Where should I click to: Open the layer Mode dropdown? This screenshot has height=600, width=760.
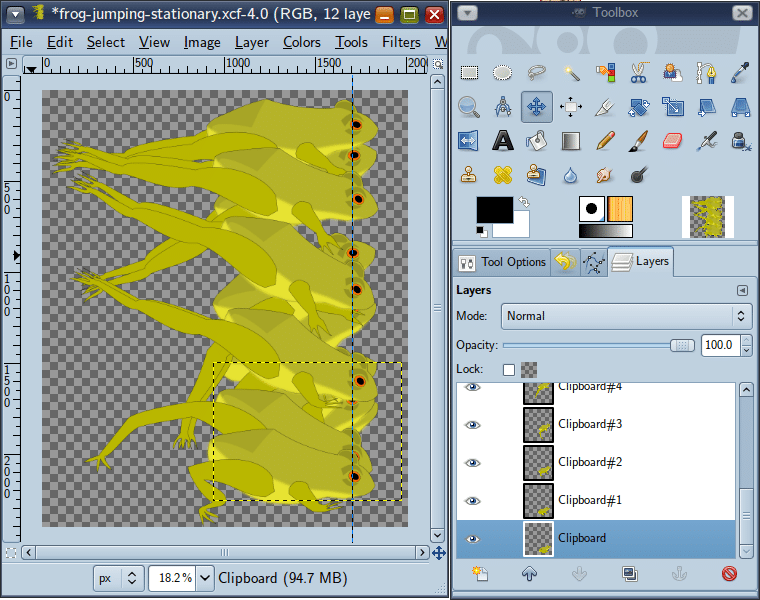626,316
